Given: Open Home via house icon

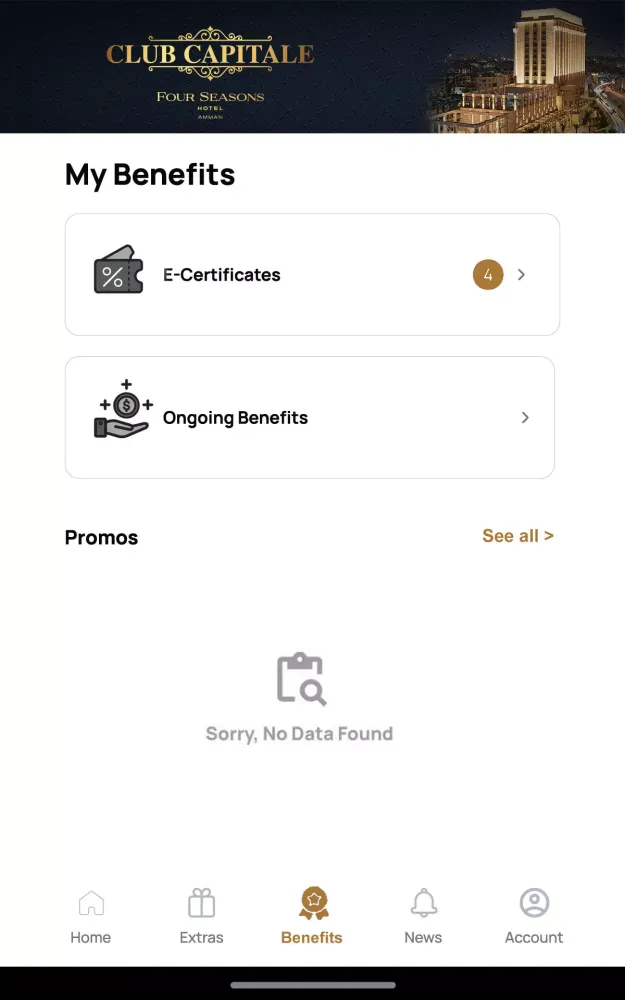Looking at the screenshot, I should pyautogui.click(x=91, y=903).
